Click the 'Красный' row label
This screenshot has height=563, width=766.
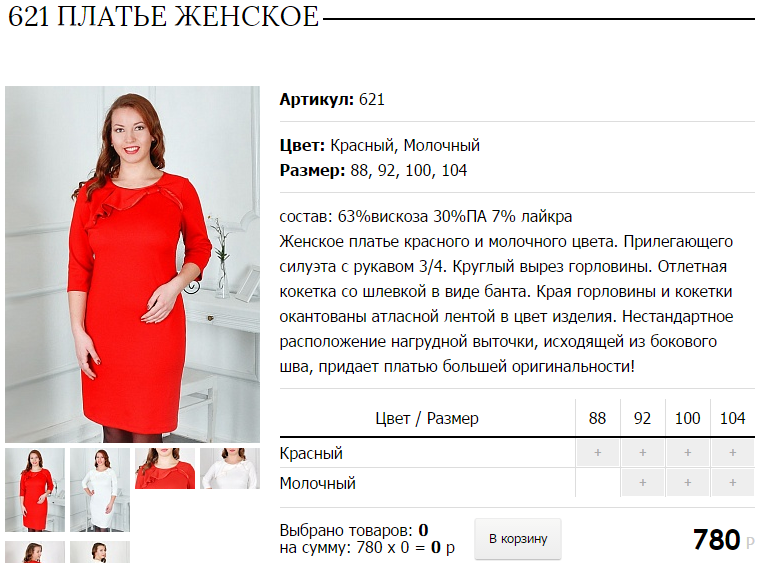(x=311, y=454)
